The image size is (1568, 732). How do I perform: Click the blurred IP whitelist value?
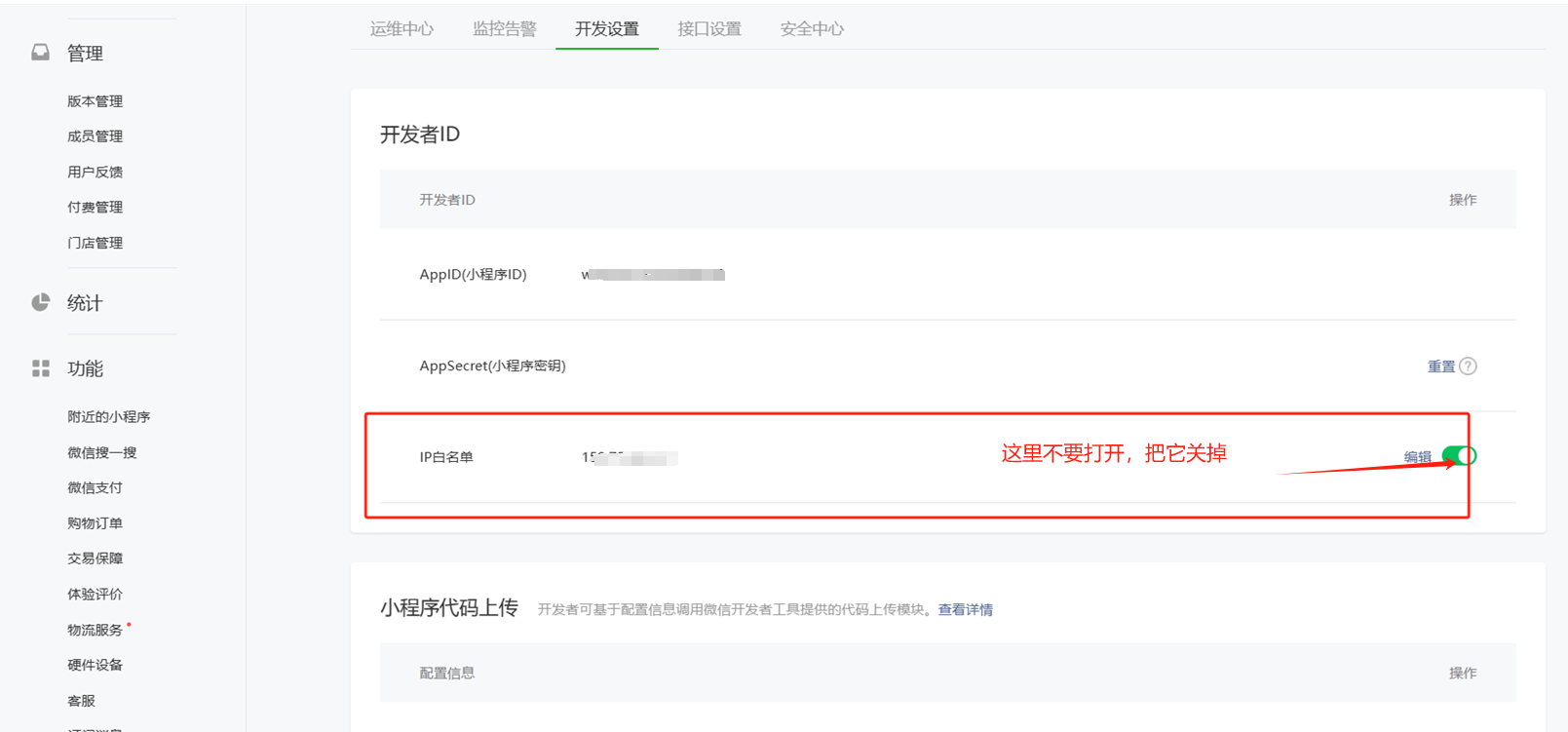click(x=630, y=457)
